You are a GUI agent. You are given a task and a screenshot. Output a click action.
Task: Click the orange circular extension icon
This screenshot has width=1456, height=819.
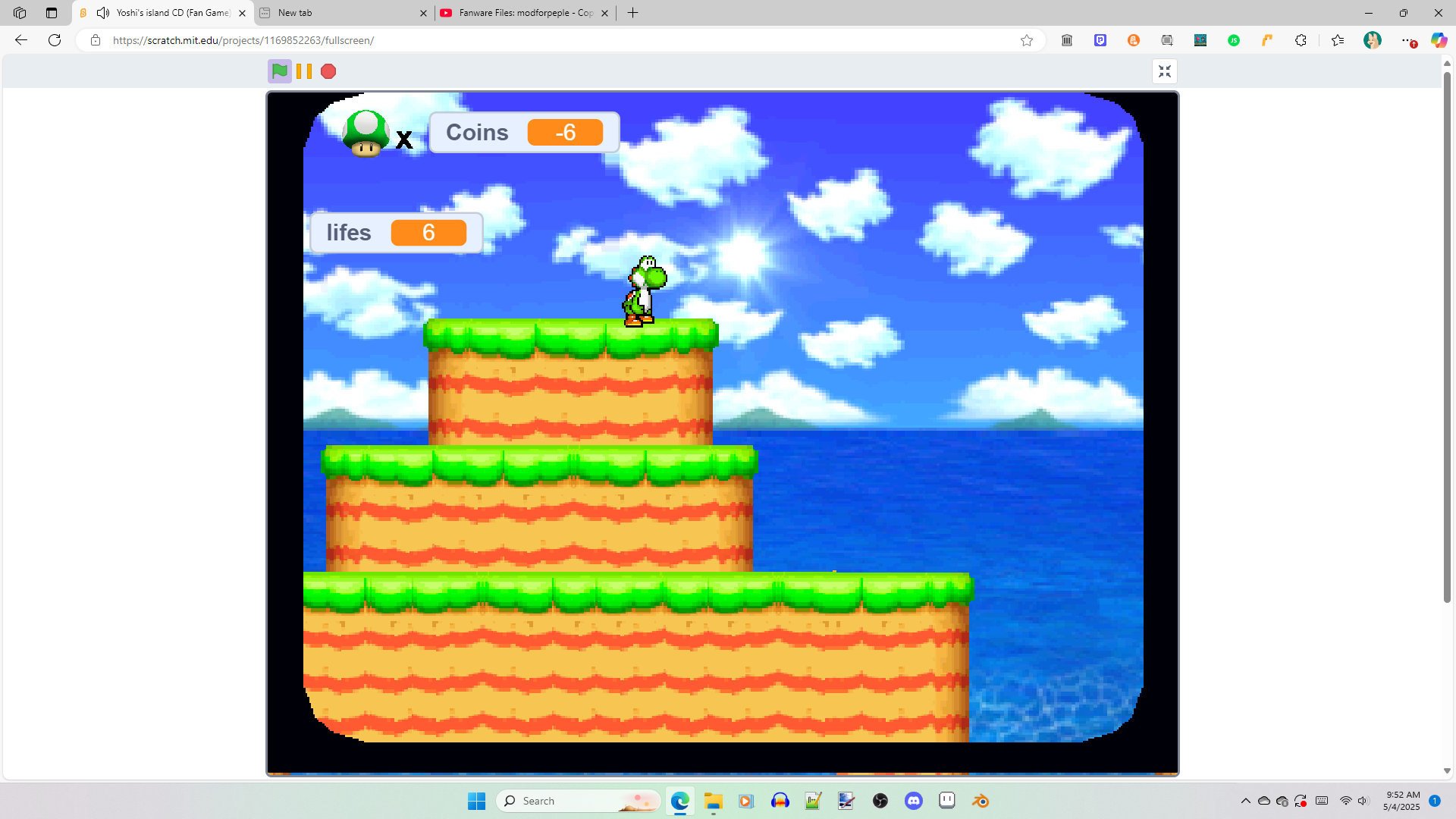click(1134, 40)
